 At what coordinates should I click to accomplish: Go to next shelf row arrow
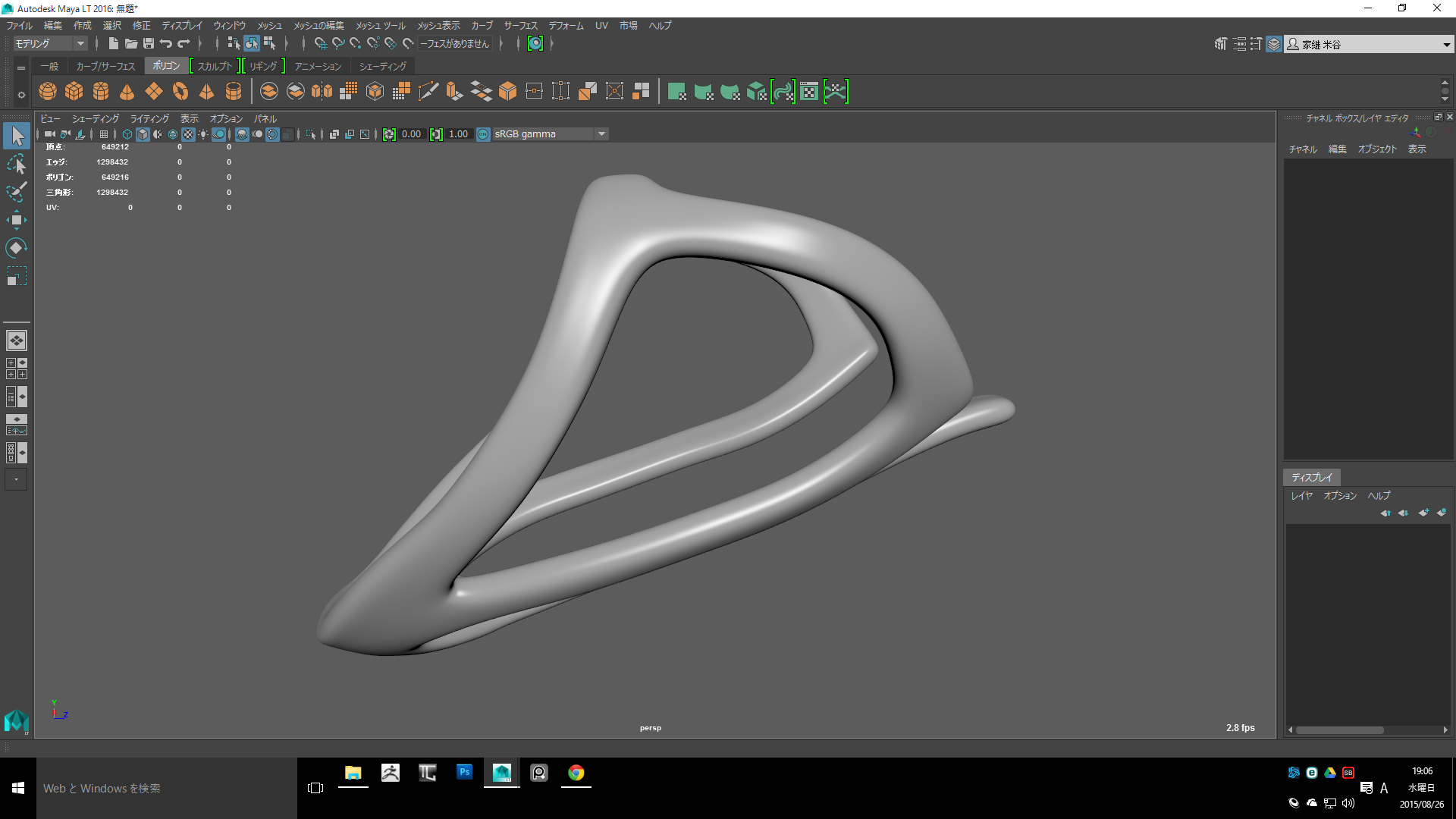pyautogui.click(x=1445, y=99)
